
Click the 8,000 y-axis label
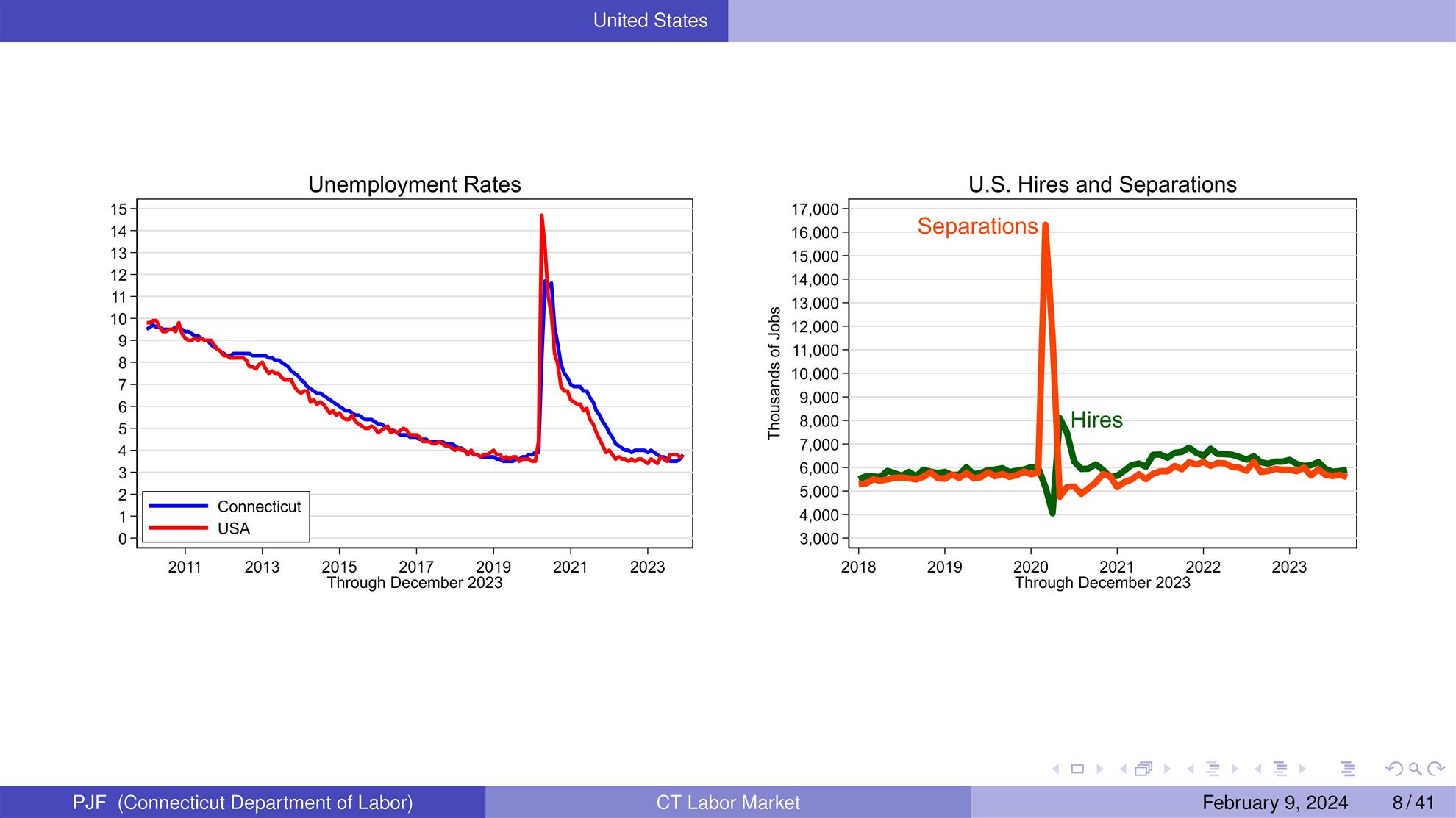click(819, 421)
